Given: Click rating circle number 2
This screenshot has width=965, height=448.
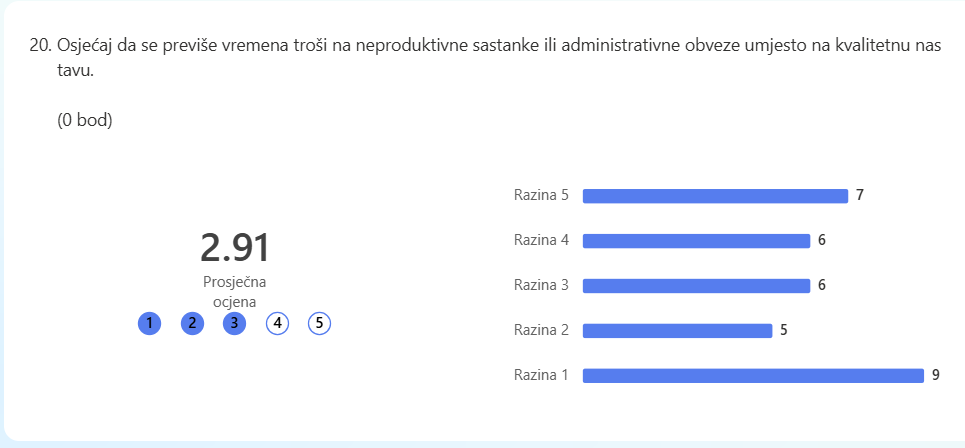Looking at the screenshot, I should (192, 323).
